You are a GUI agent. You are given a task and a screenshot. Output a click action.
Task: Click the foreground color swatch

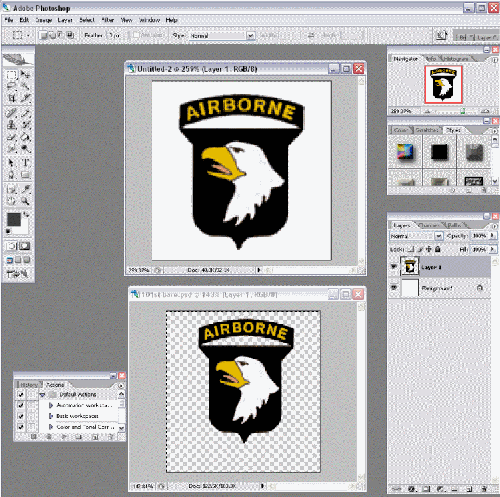pos(14,220)
